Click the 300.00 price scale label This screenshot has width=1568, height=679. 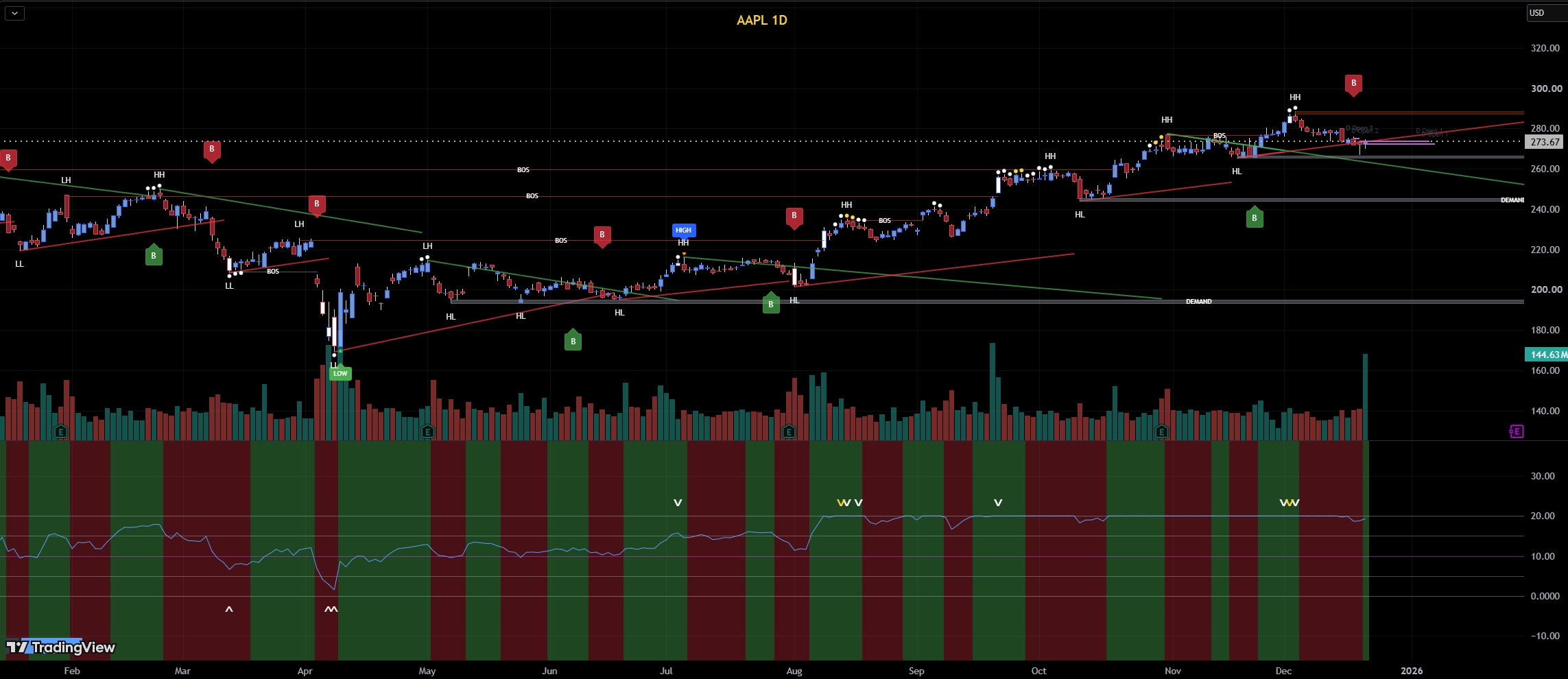[1545, 88]
